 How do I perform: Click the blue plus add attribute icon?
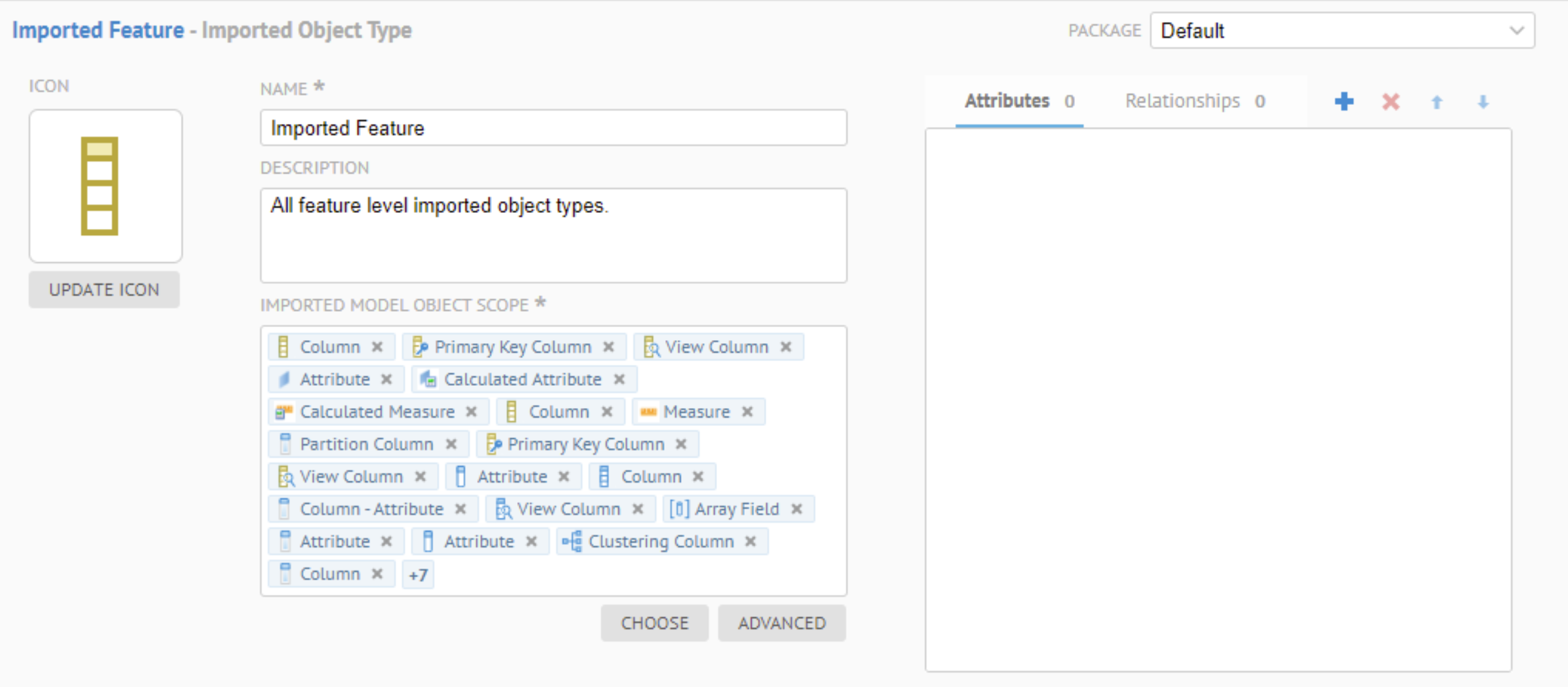coord(1344,101)
